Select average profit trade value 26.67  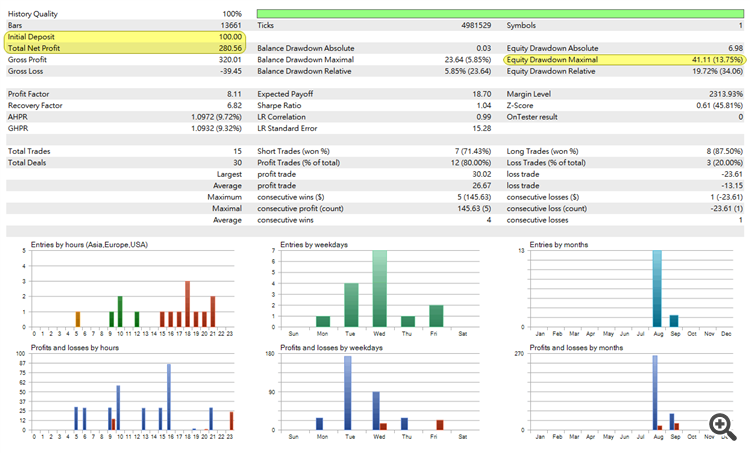tap(482, 186)
